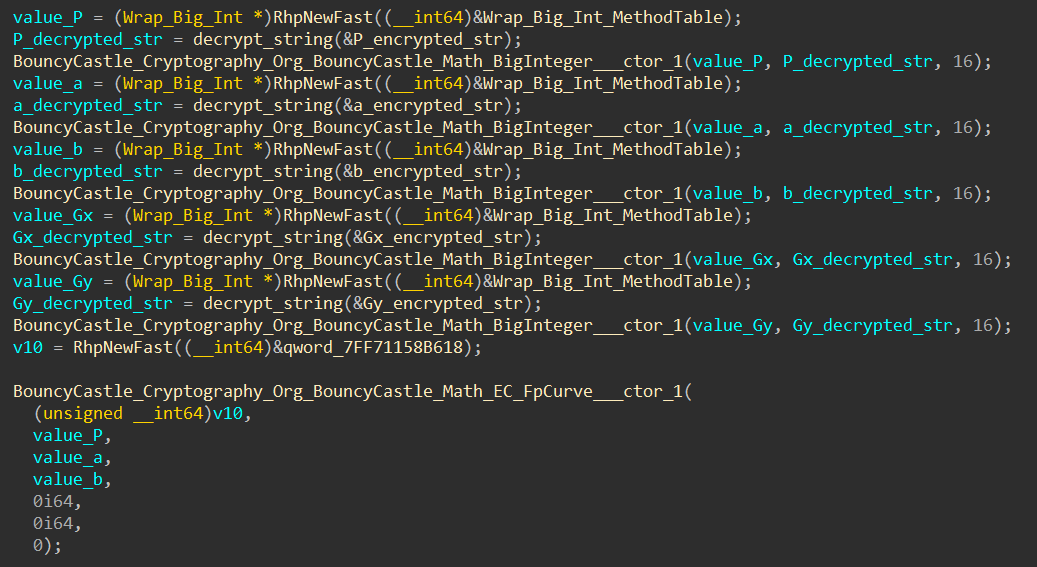Click the &P_encrypted_str argument

(x=423, y=40)
